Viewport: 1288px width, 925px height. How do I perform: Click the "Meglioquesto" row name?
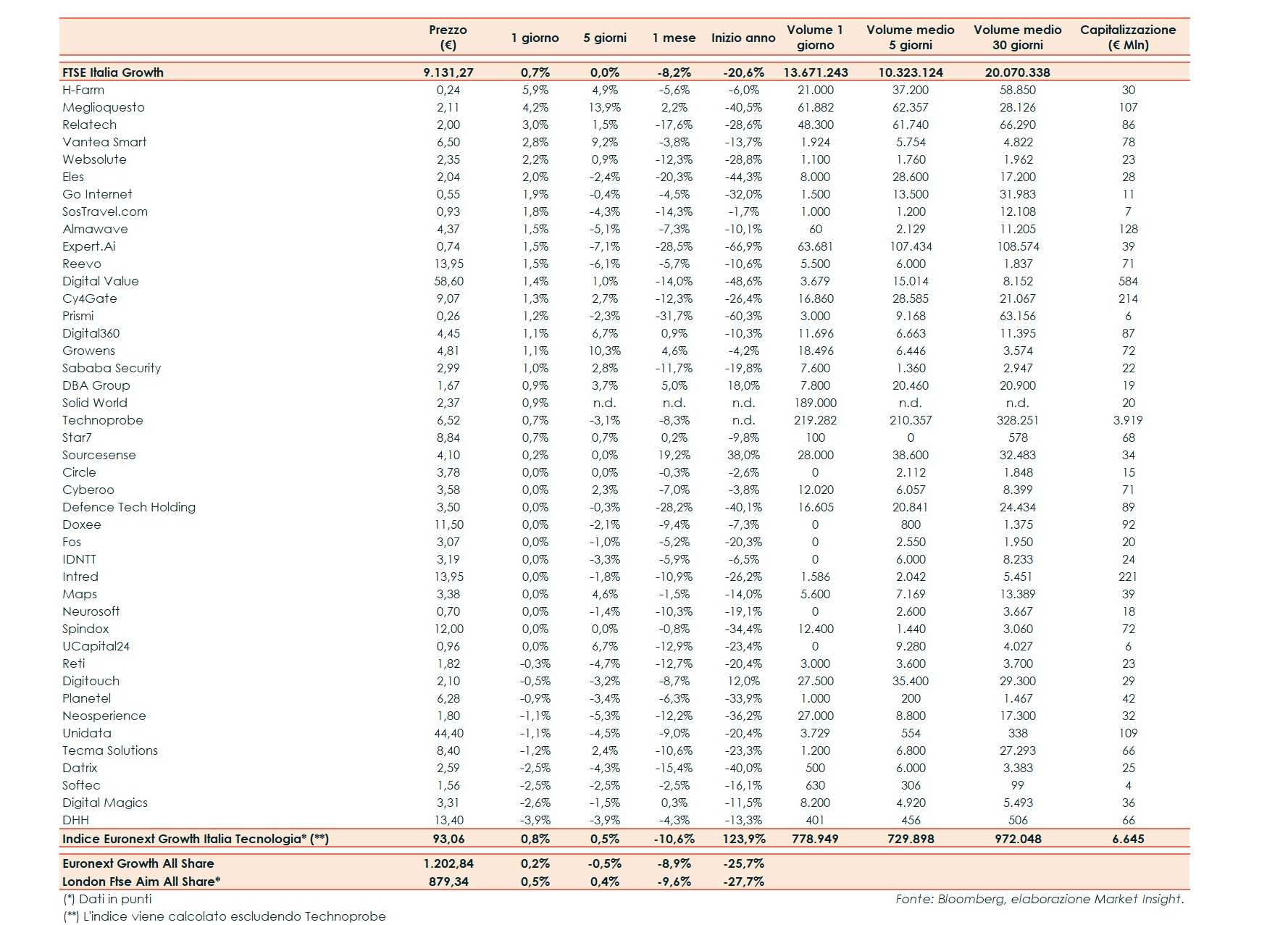[x=104, y=107]
